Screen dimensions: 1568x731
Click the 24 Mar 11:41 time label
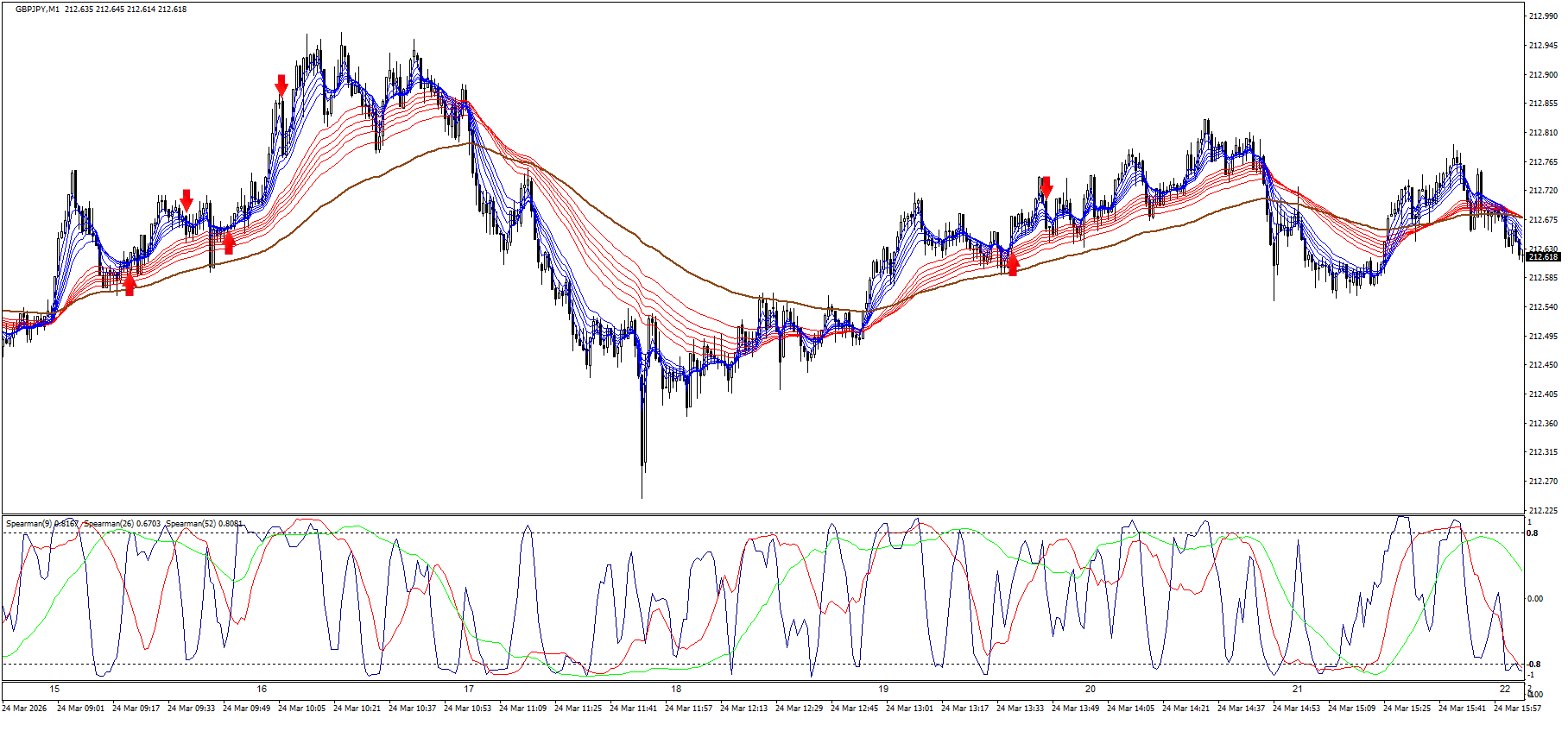tap(633, 709)
